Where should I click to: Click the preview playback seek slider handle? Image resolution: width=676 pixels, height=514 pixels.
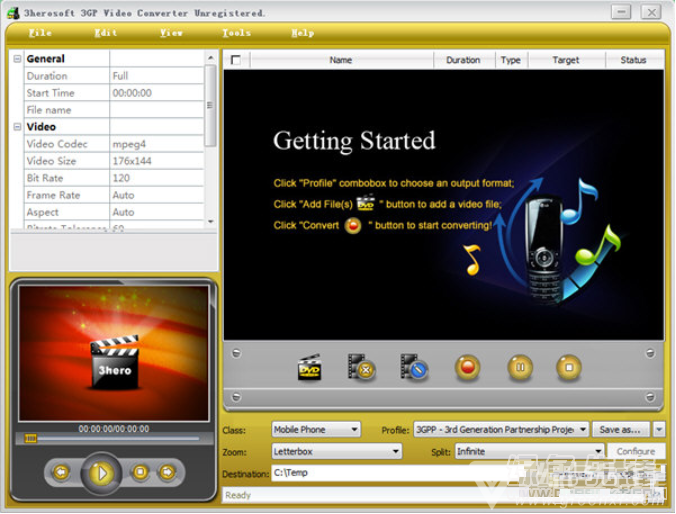[30, 439]
